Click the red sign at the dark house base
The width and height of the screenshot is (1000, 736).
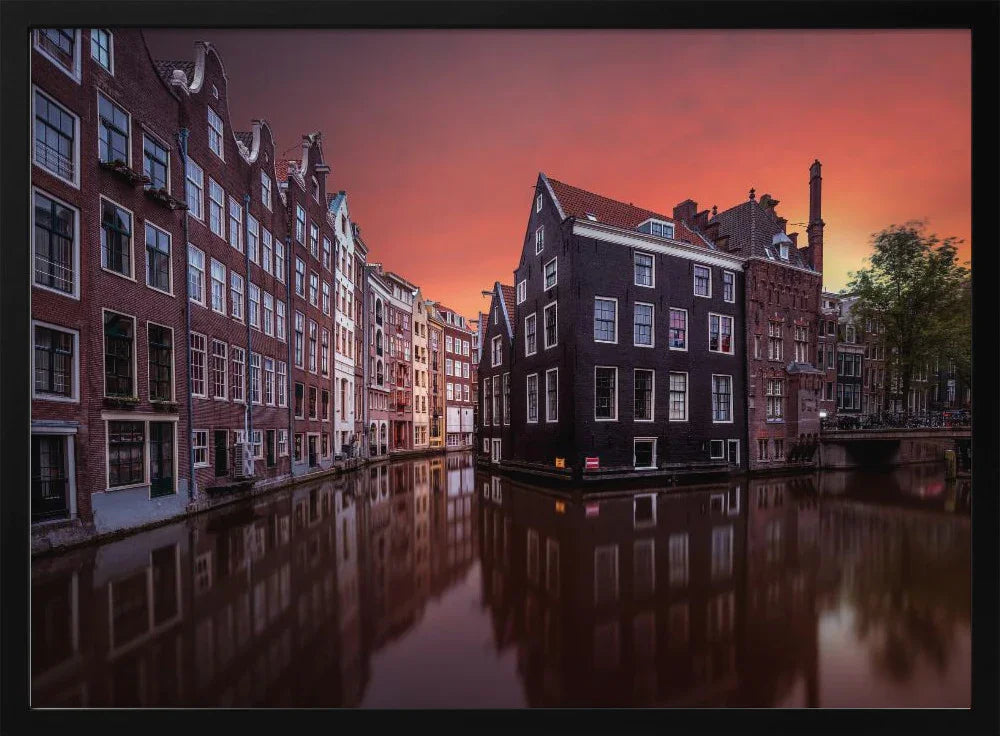[591, 462]
